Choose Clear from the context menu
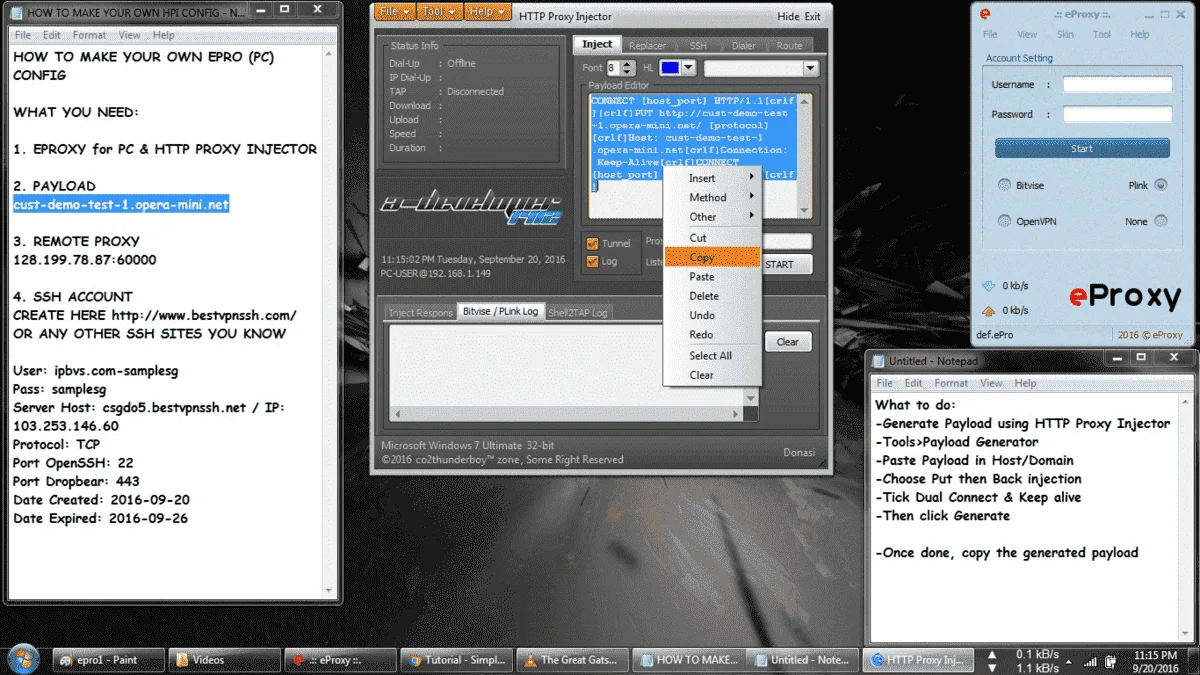 [x=712, y=375]
